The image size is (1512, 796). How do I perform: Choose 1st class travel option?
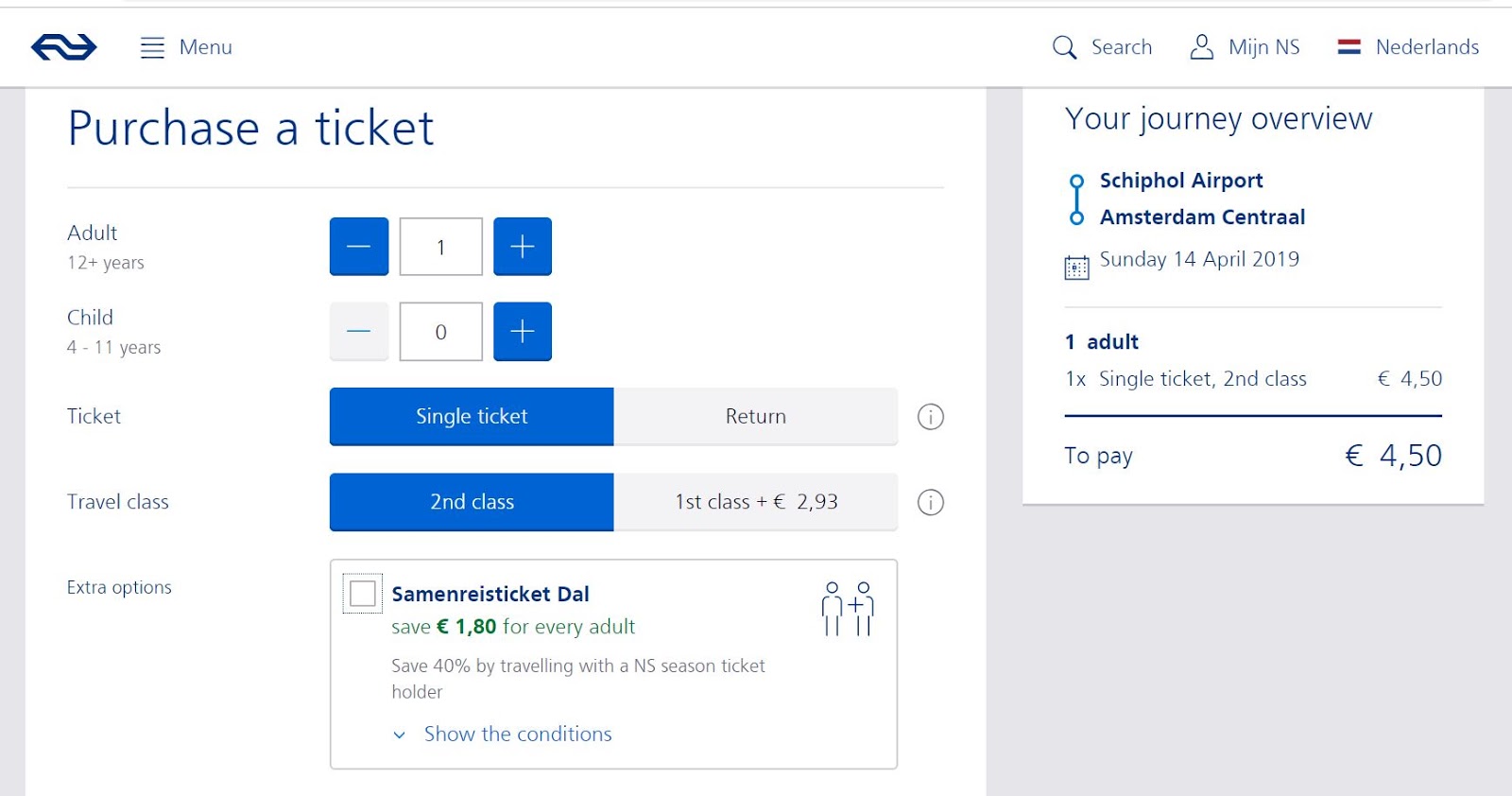pos(755,502)
